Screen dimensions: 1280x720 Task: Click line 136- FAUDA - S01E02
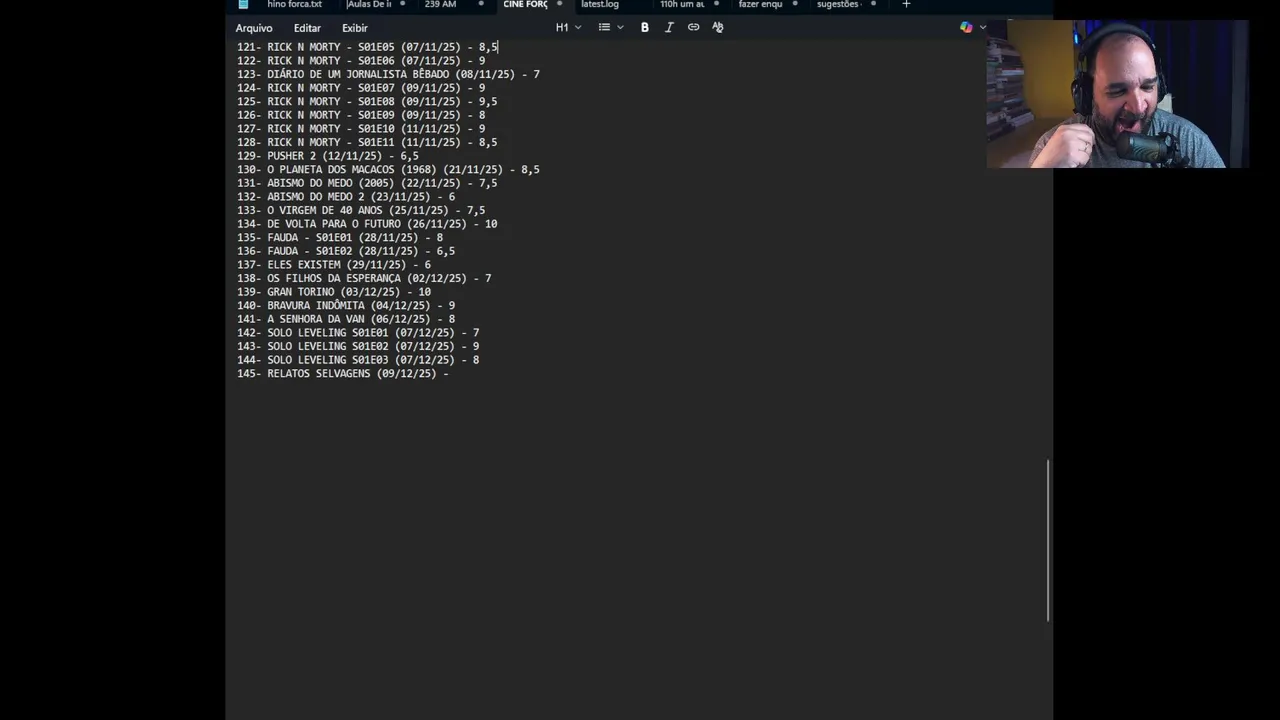pyautogui.click(x=346, y=252)
